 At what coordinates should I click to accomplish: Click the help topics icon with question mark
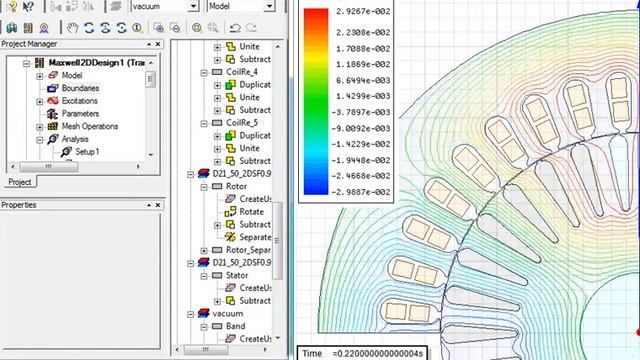pyautogui.click(x=11, y=6)
